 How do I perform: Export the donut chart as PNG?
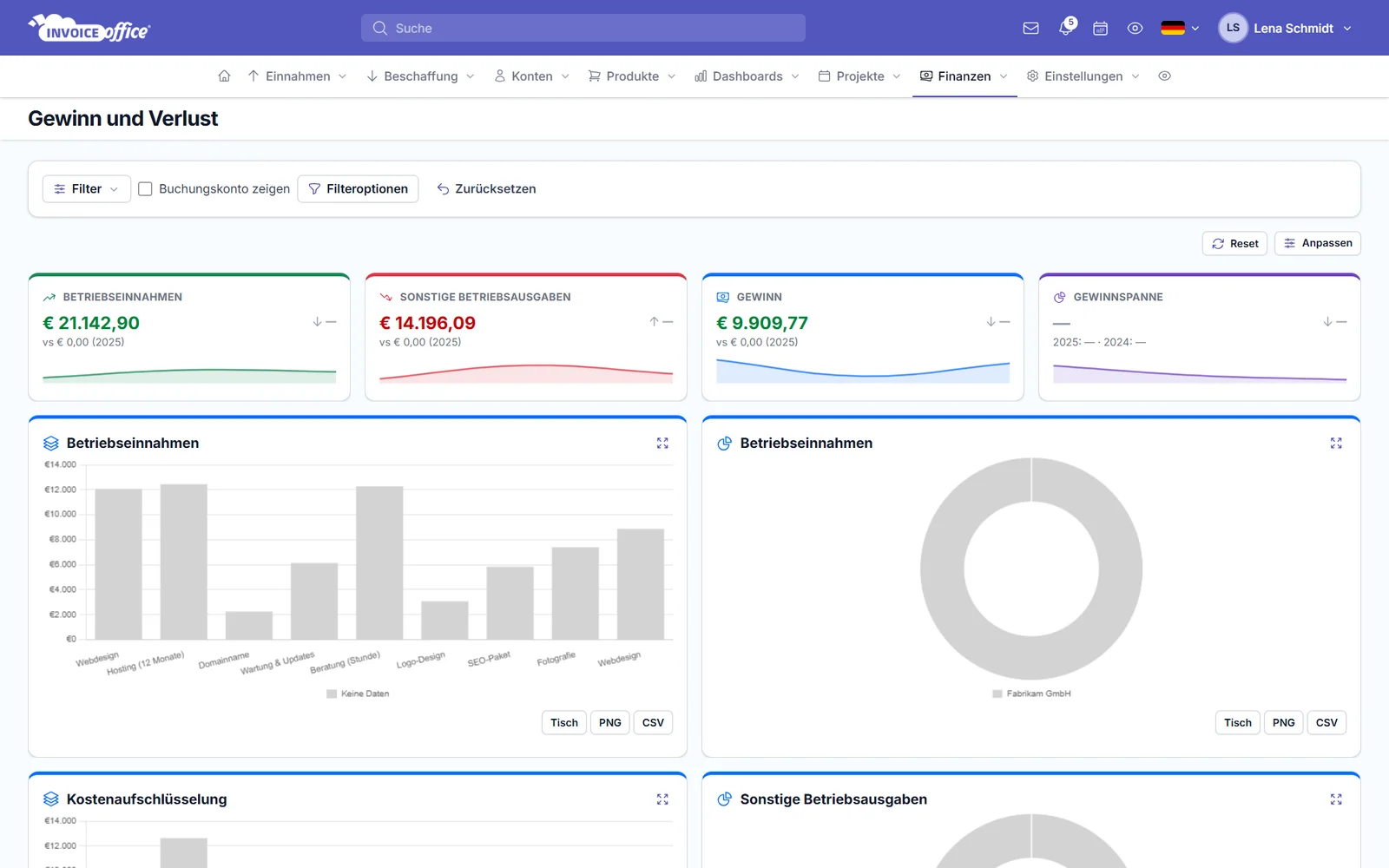click(x=1284, y=723)
